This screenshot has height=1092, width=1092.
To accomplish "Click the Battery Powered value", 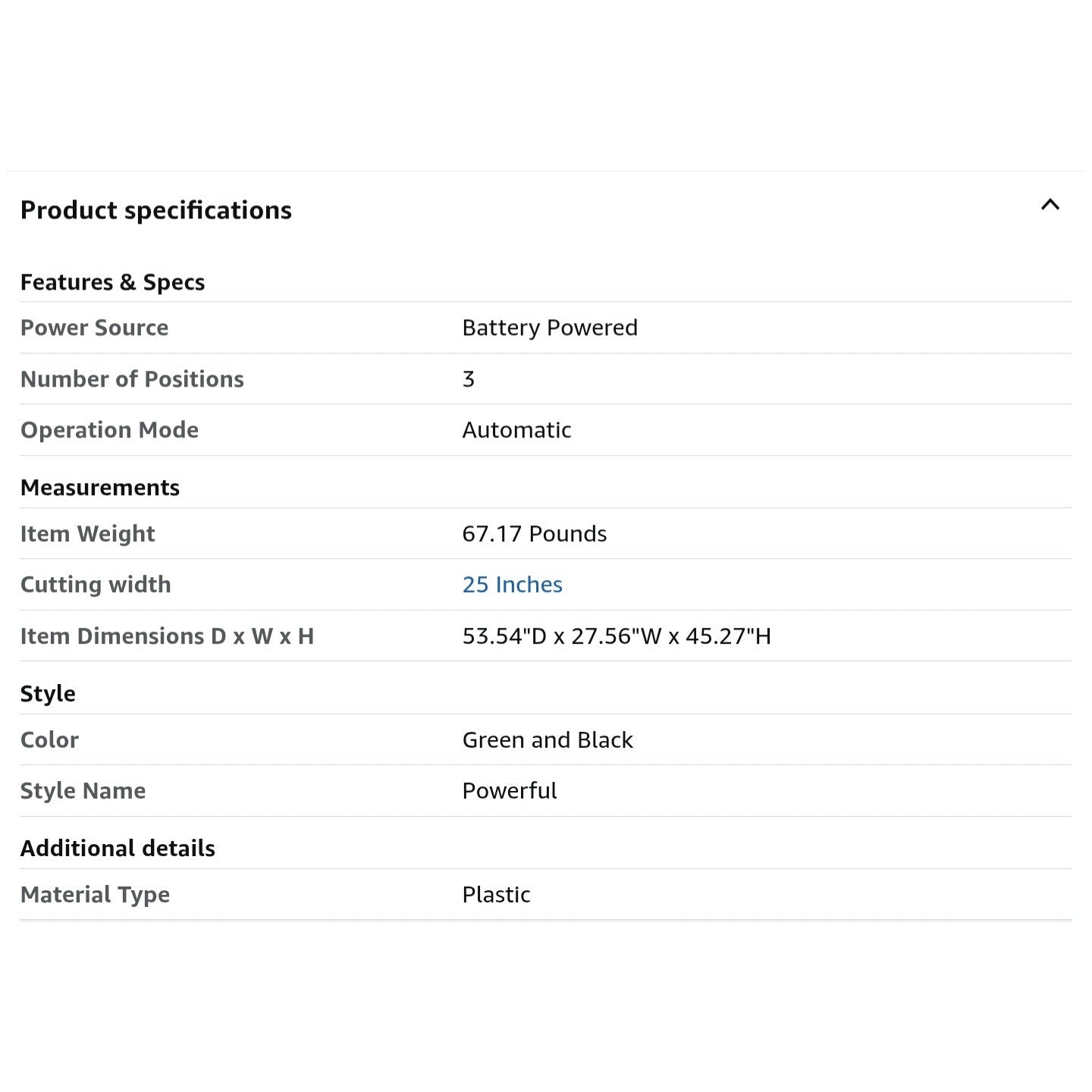I will pyautogui.click(x=550, y=328).
